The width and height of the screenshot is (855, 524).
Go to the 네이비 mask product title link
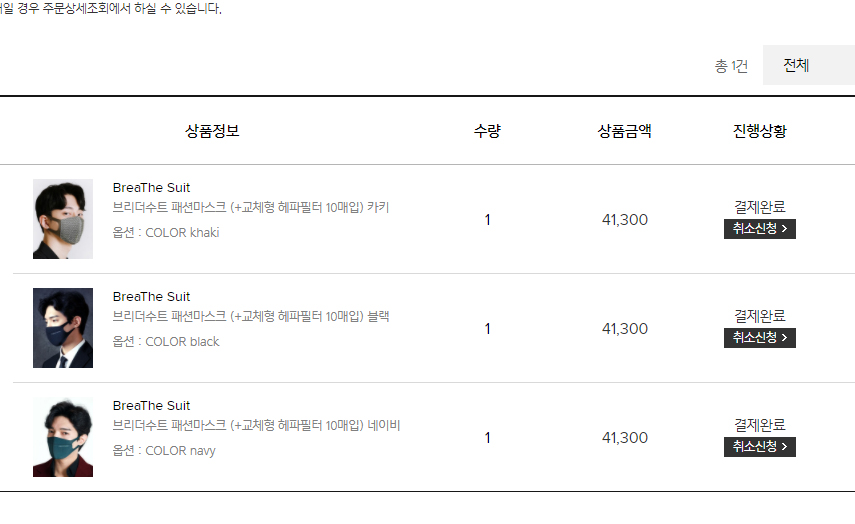pos(256,426)
